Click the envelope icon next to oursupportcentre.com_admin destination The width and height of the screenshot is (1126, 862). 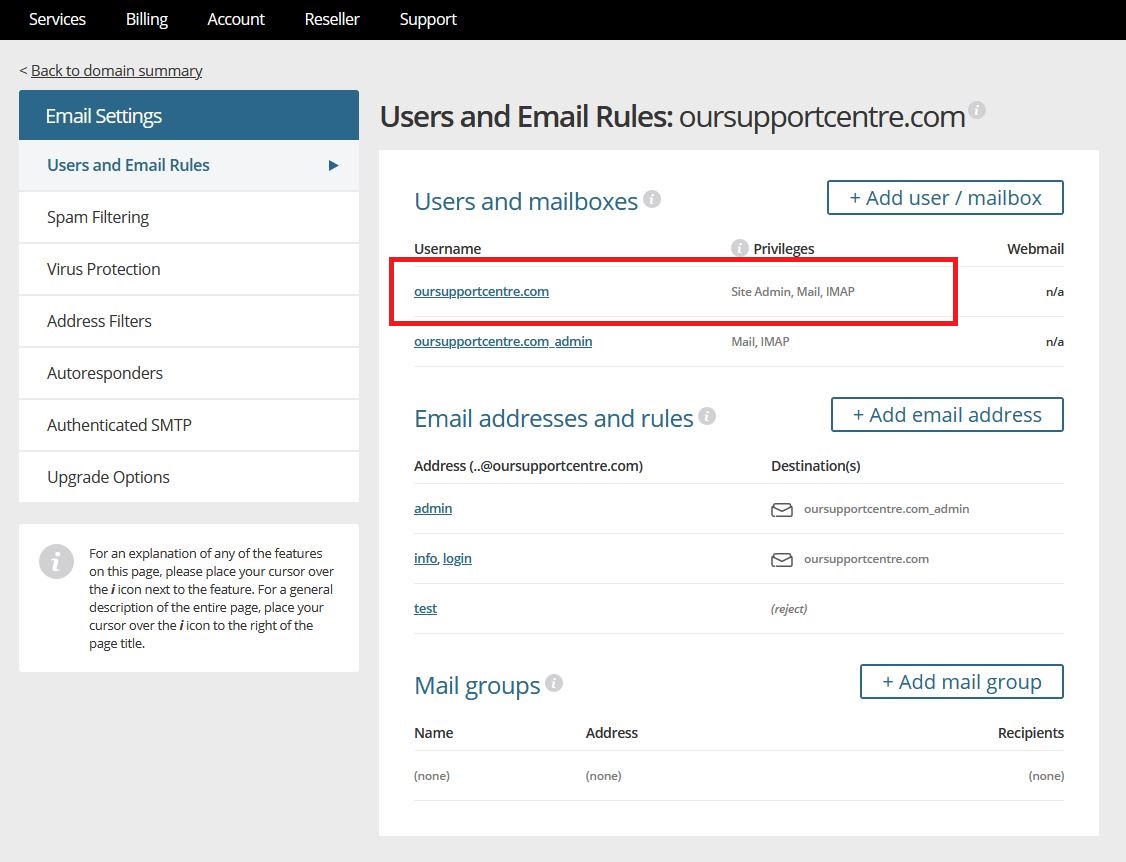pyautogui.click(x=781, y=509)
